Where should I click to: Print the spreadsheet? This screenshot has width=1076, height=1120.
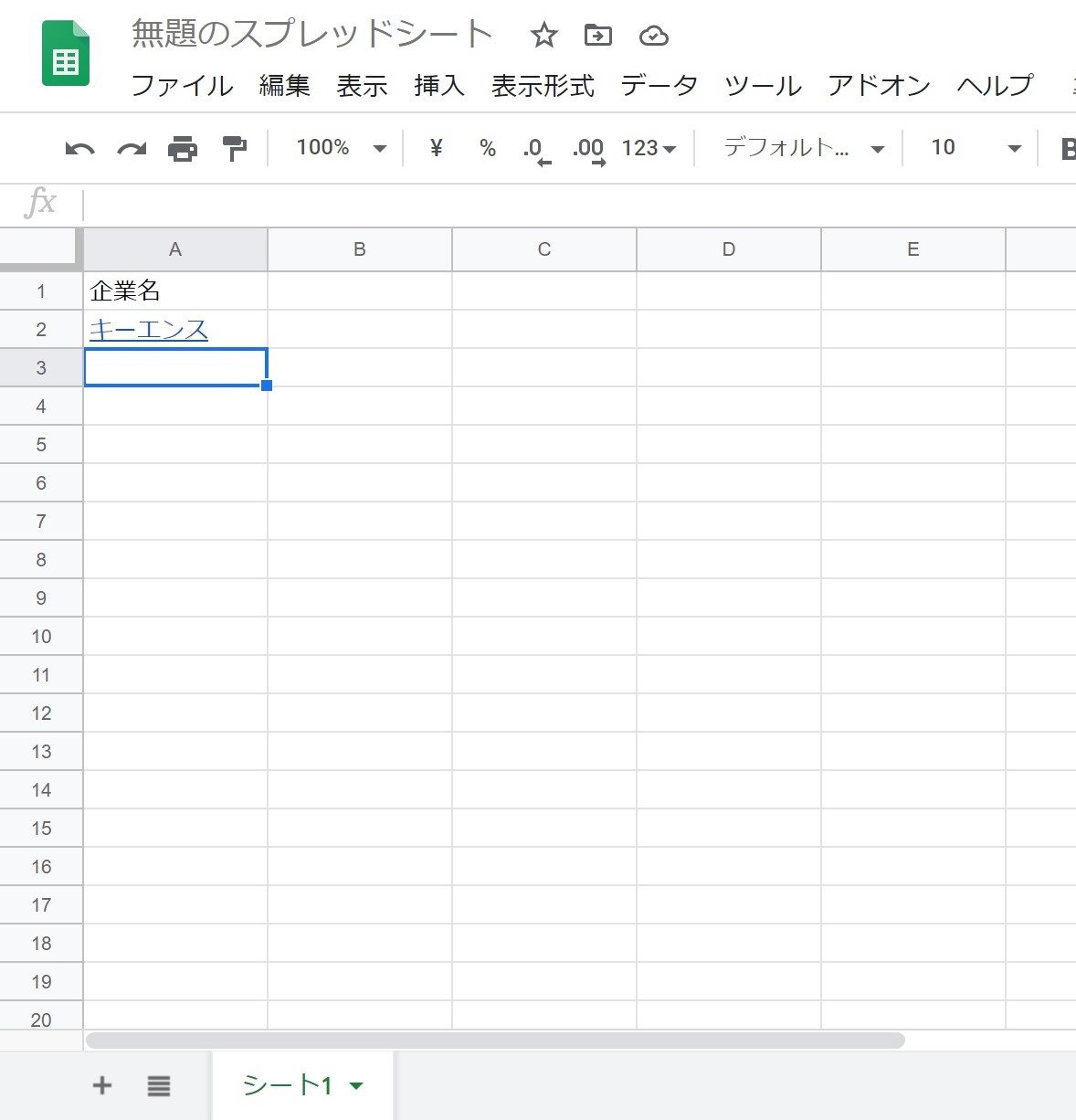pos(183,148)
